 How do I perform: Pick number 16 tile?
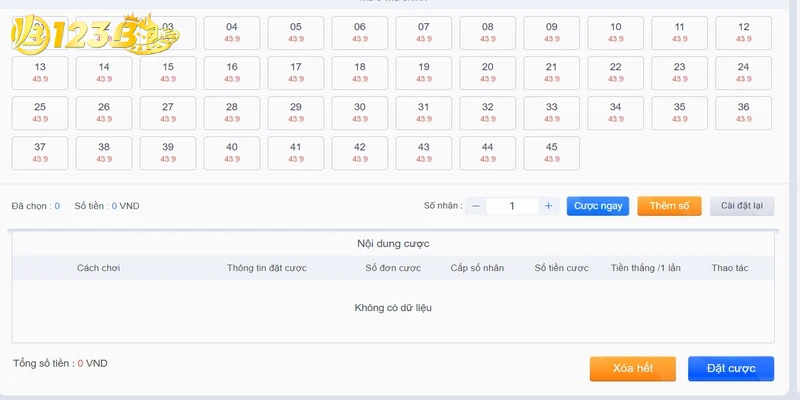click(x=232, y=73)
